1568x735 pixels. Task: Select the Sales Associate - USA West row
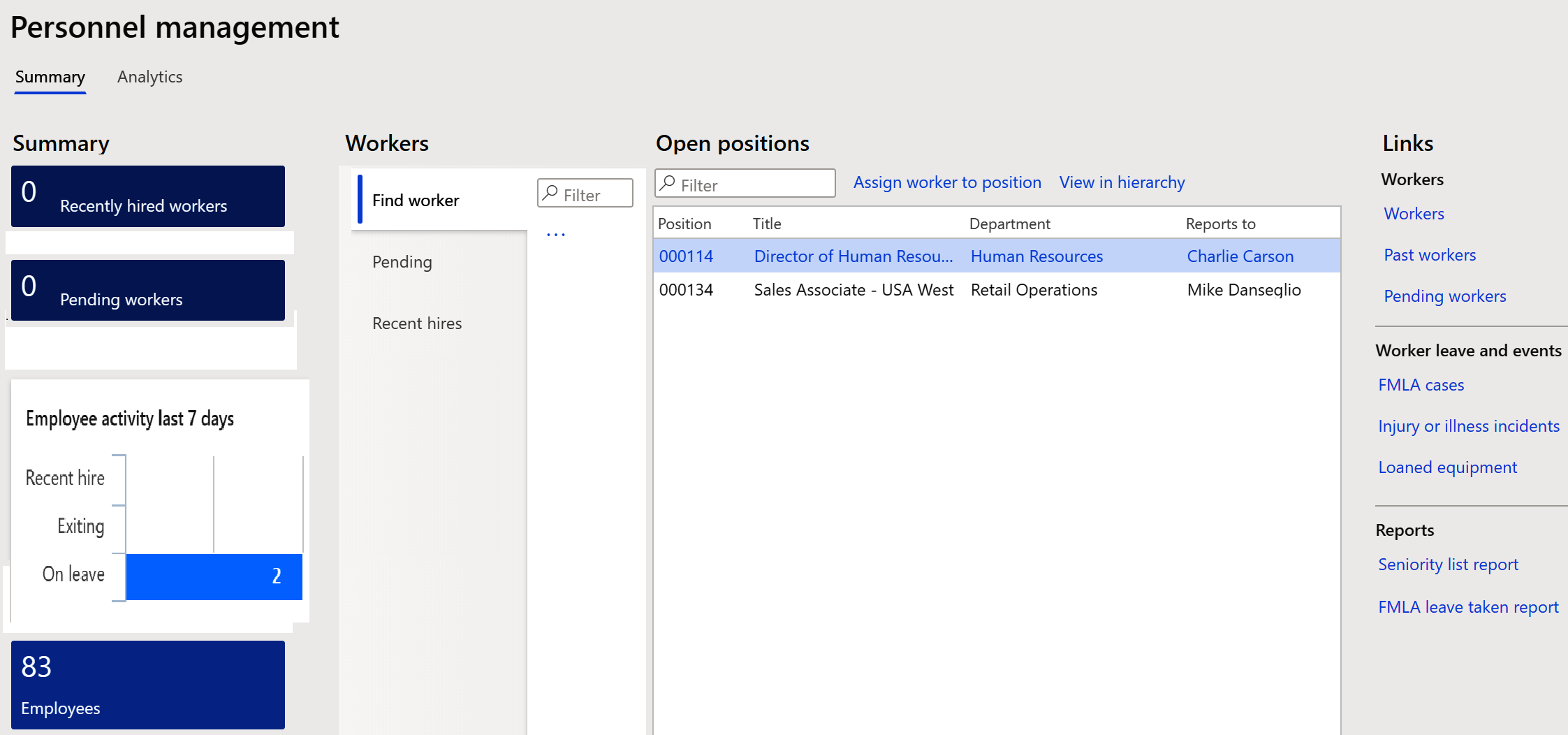pos(853,290)
